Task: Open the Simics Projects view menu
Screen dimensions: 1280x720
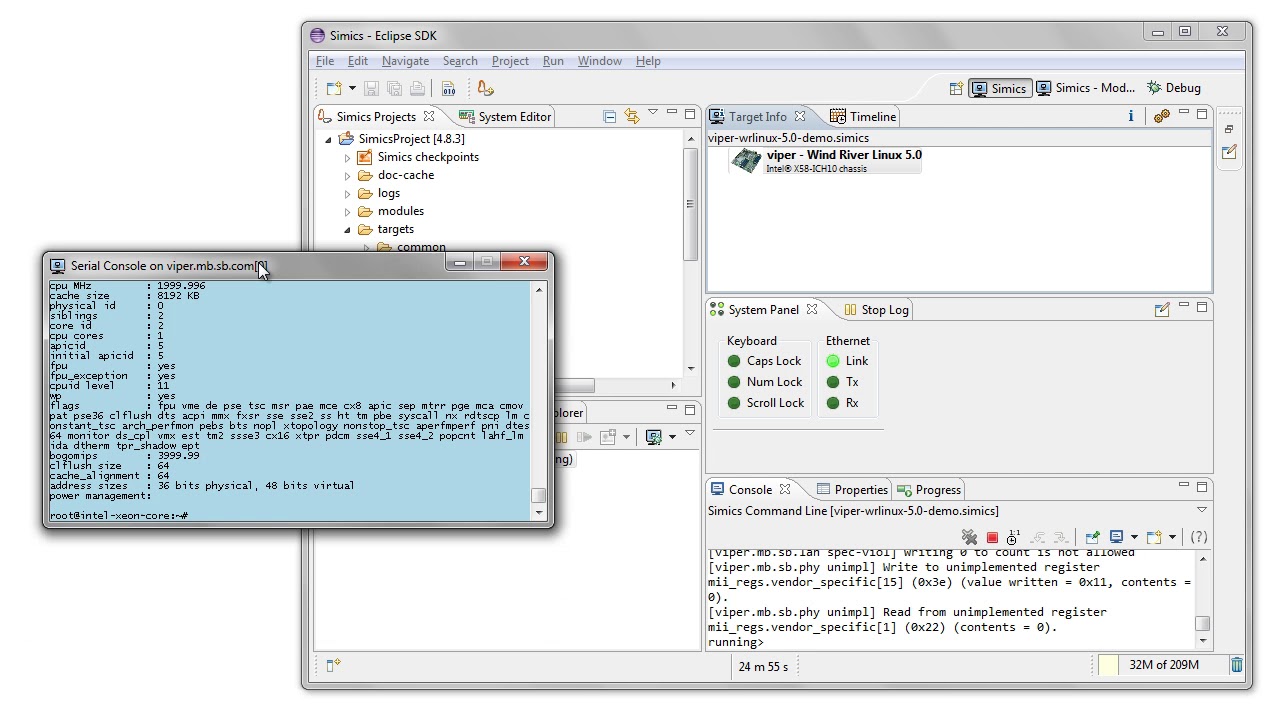Action: (653, 112)
